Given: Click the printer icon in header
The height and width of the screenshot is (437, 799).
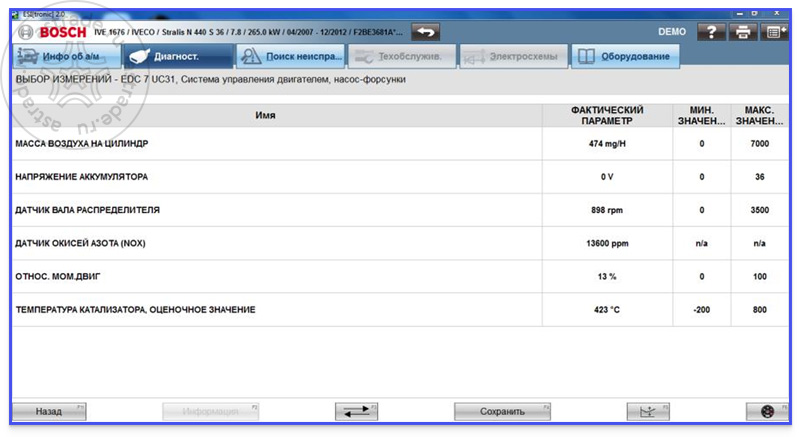Looking at the screenshot, I should coord(742,32).
